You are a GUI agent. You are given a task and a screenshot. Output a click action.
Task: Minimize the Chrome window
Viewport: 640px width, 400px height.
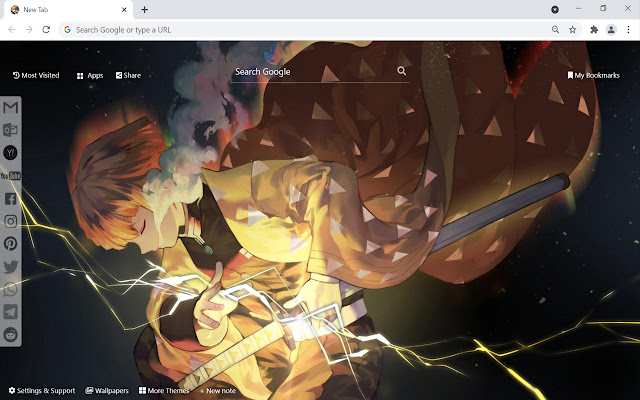tap(579, 8)
